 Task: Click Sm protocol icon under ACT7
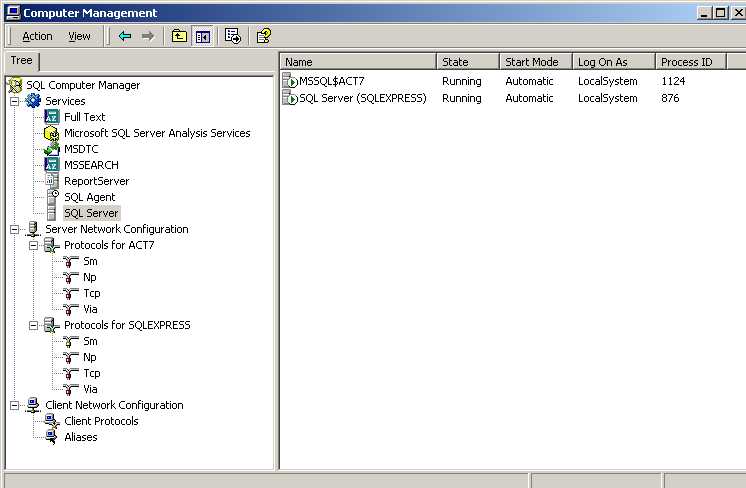(70, 262)
